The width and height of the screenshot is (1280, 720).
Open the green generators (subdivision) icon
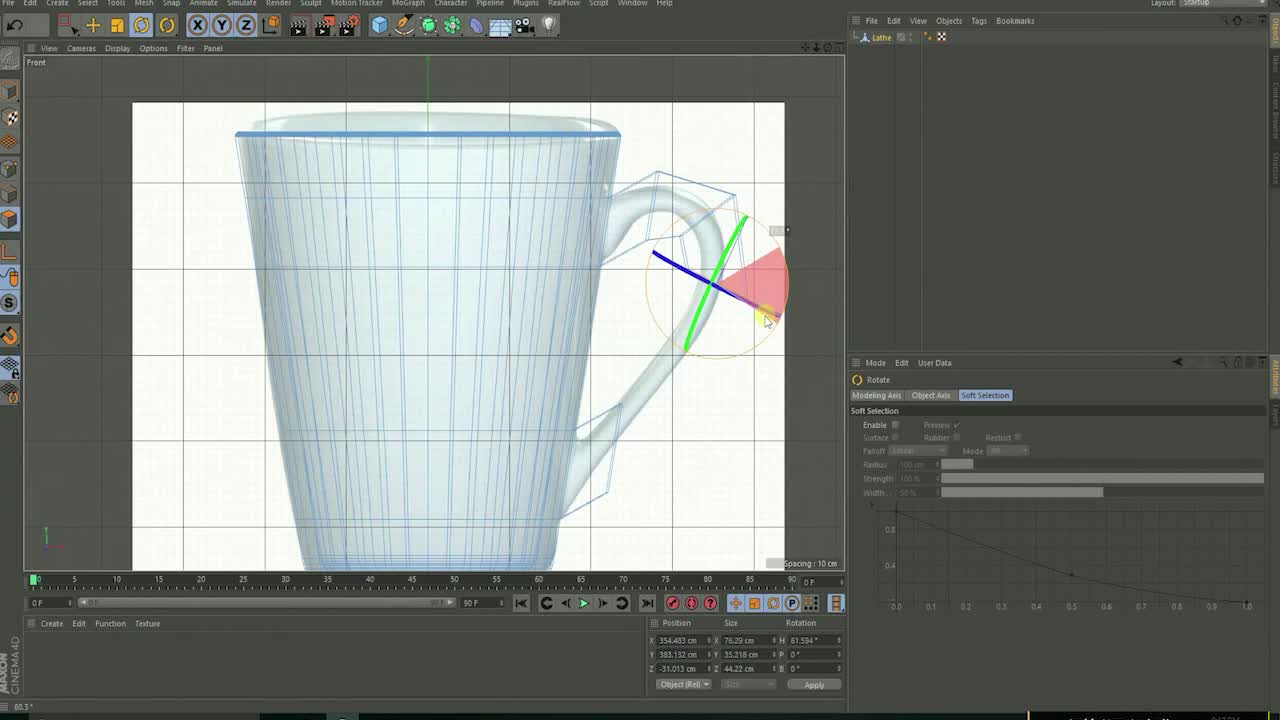click(x=428, y=25)
